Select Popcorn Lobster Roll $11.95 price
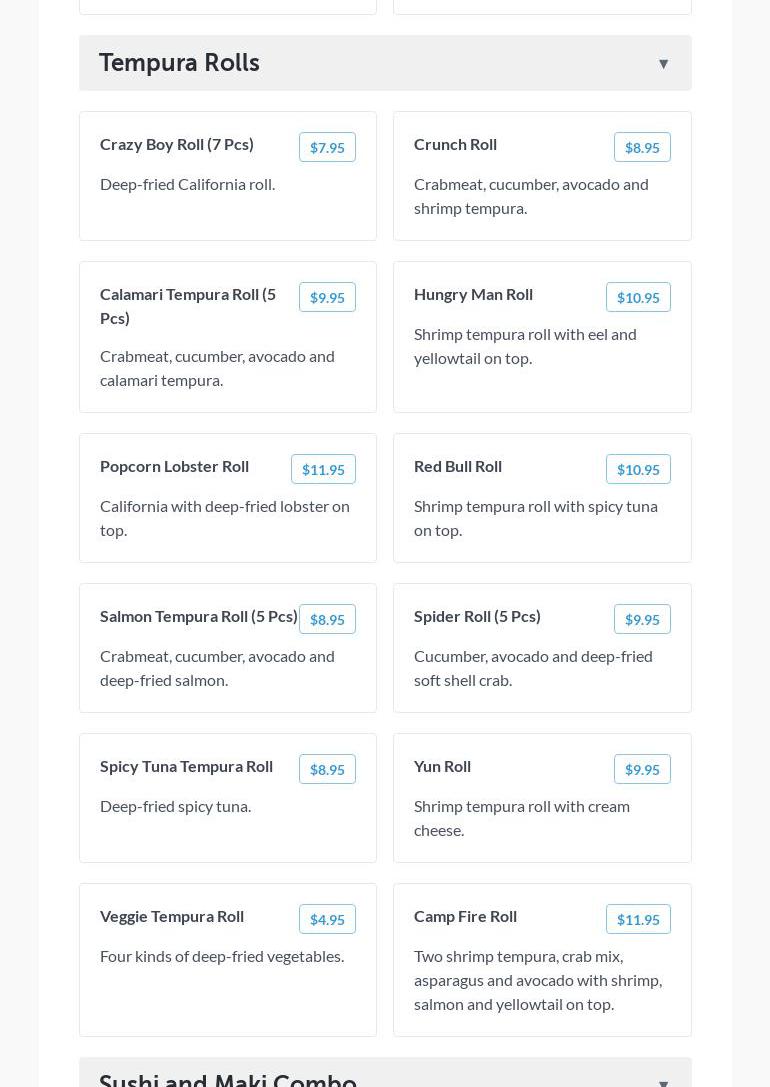 click(323, 469)
